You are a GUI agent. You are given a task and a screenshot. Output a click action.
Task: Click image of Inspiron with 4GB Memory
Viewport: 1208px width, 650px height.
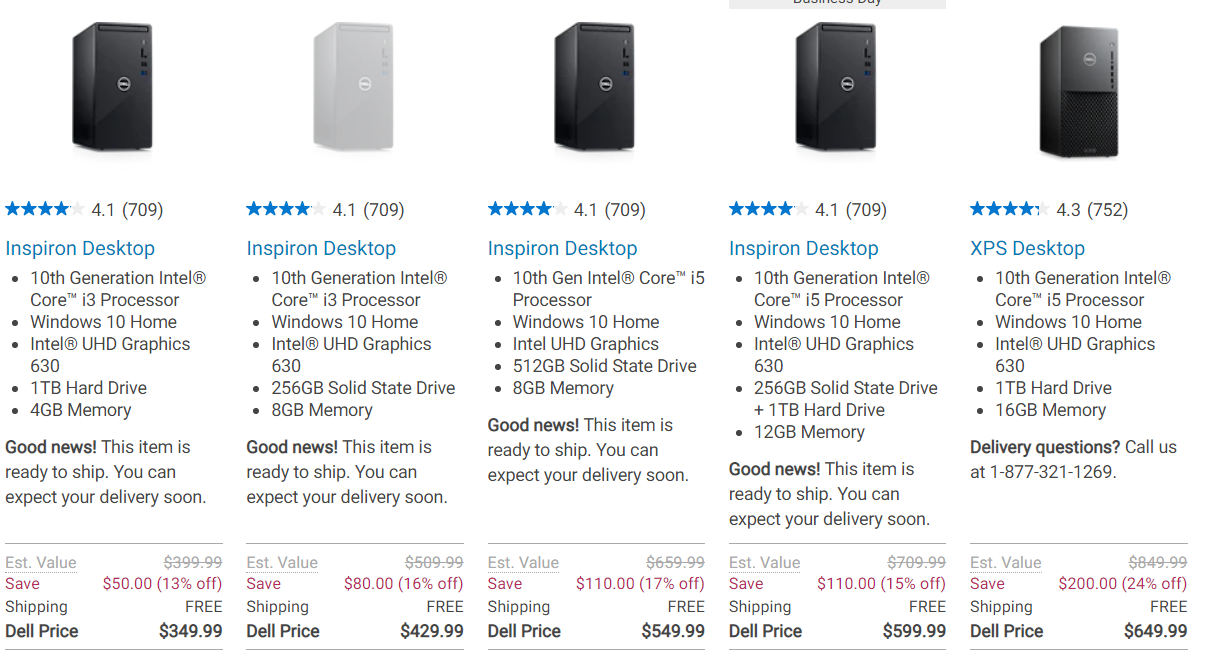point(112,89)
